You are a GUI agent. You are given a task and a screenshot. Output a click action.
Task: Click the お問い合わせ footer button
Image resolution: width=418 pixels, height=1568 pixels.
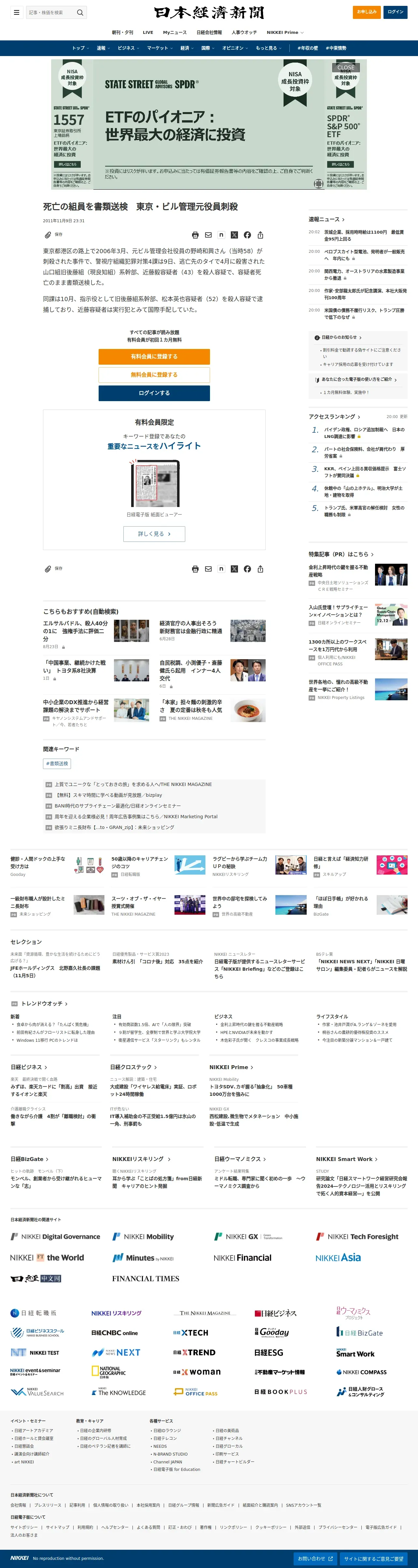(315, 1559)
